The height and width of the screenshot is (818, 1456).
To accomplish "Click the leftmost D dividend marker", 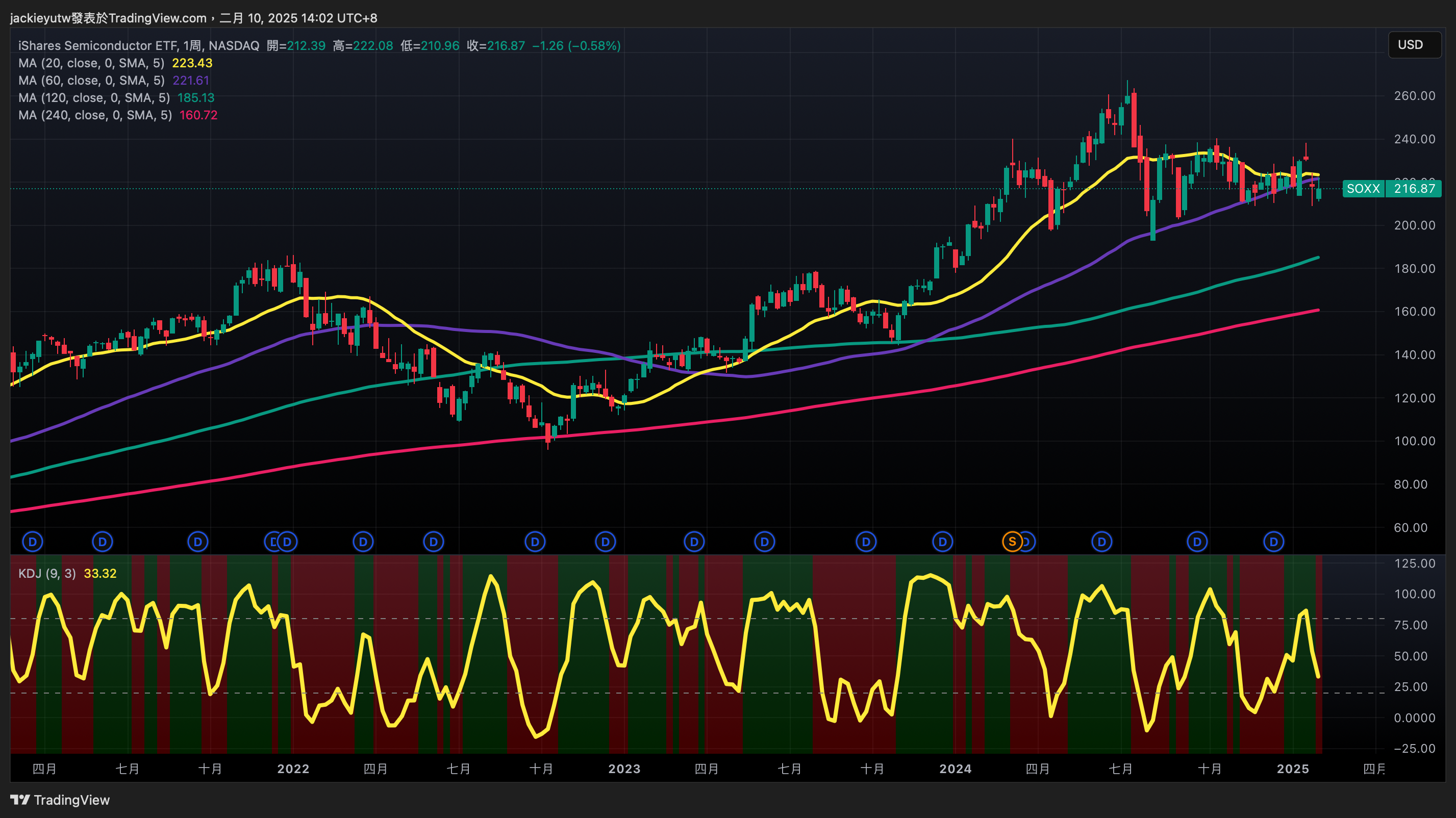I will tap(32, 542).
